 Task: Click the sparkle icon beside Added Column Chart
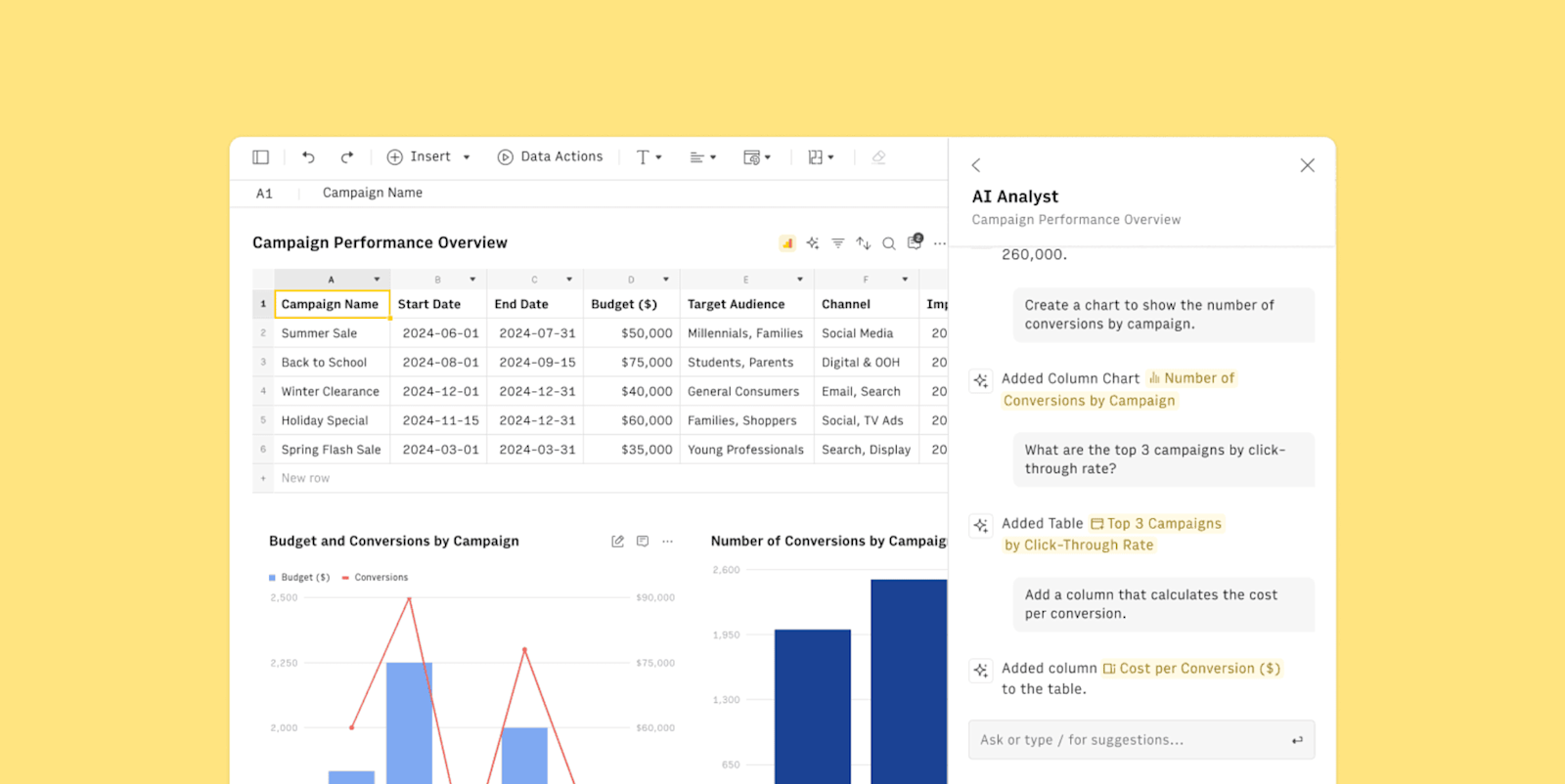[981, 380]
